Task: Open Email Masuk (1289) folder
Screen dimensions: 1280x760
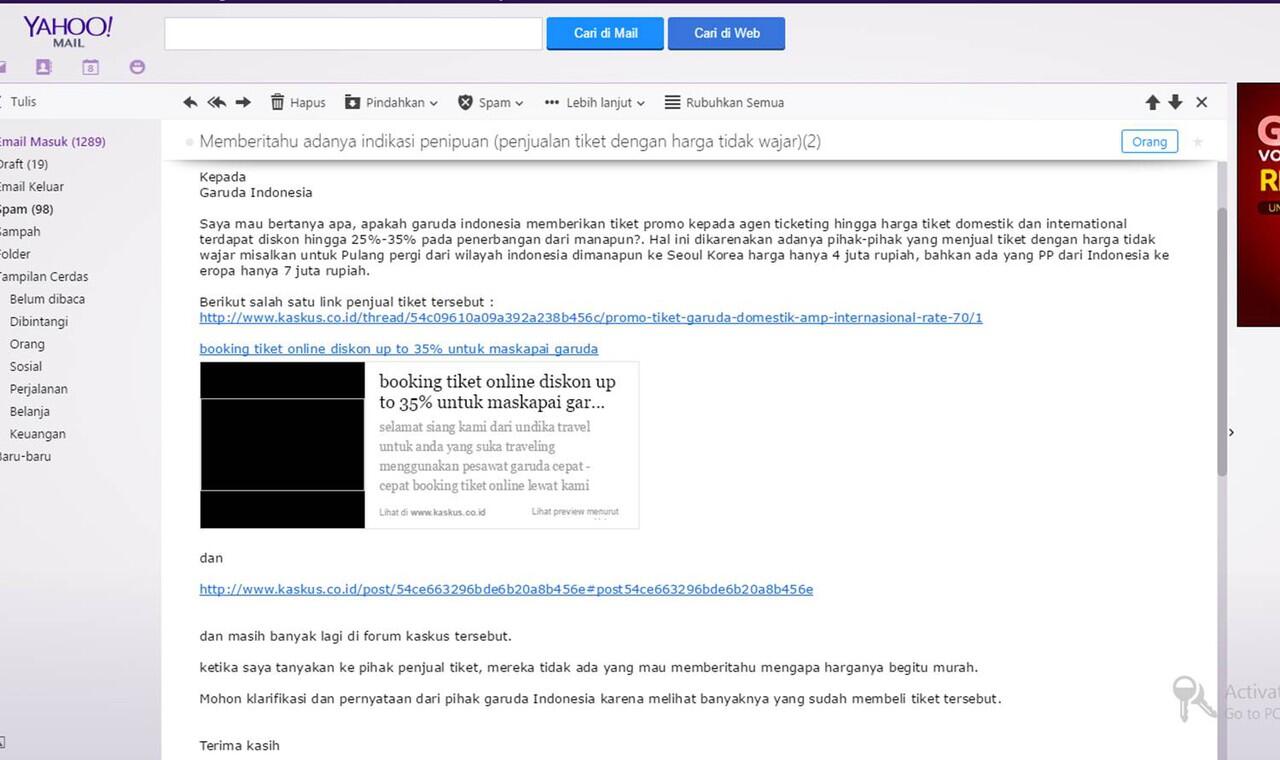Action: tap(52, 142)
